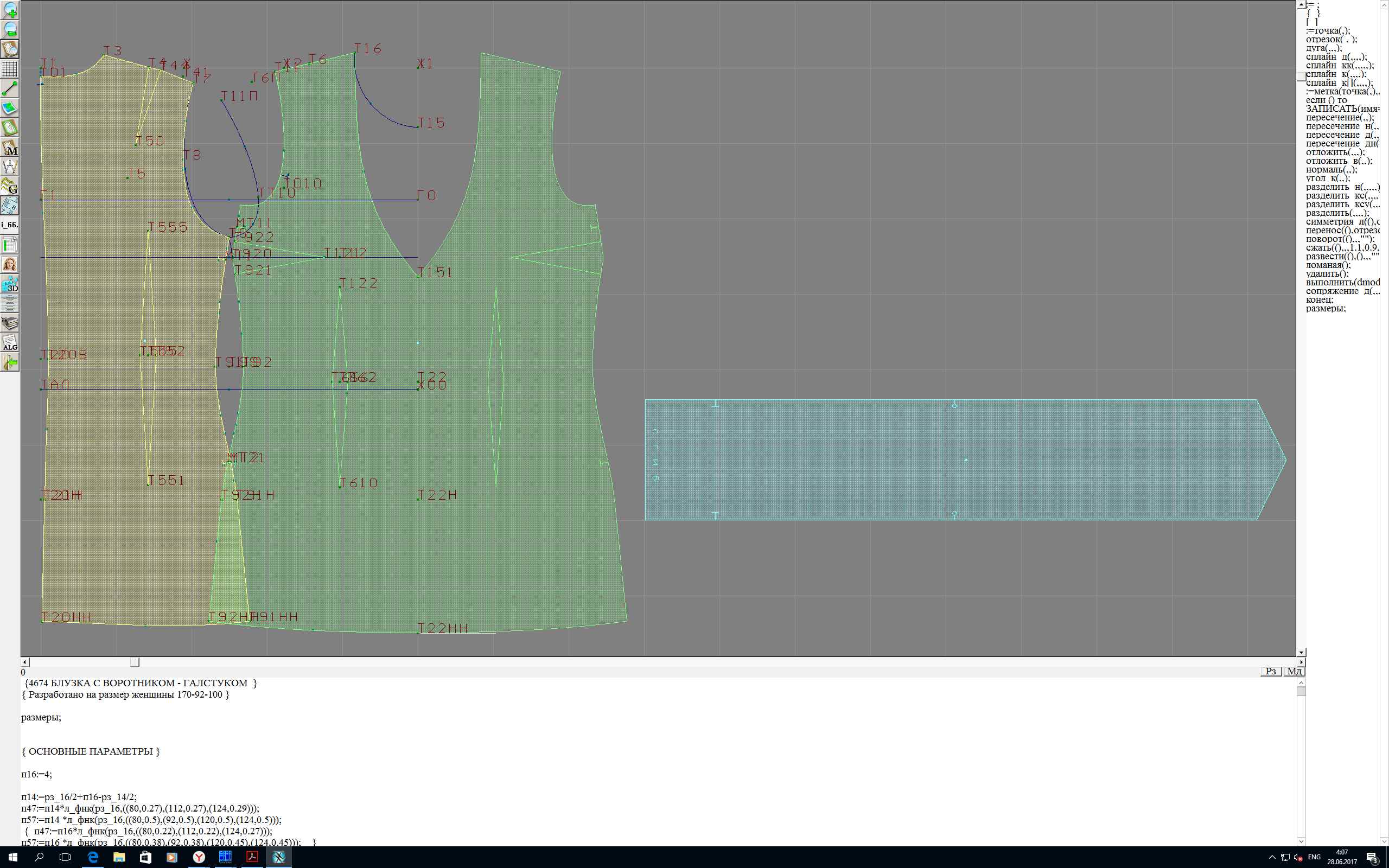Image resolution: width=1389 pixels, height=868 pixels.
Task: Switch to the Рз tab
Action: point(1270,671)
